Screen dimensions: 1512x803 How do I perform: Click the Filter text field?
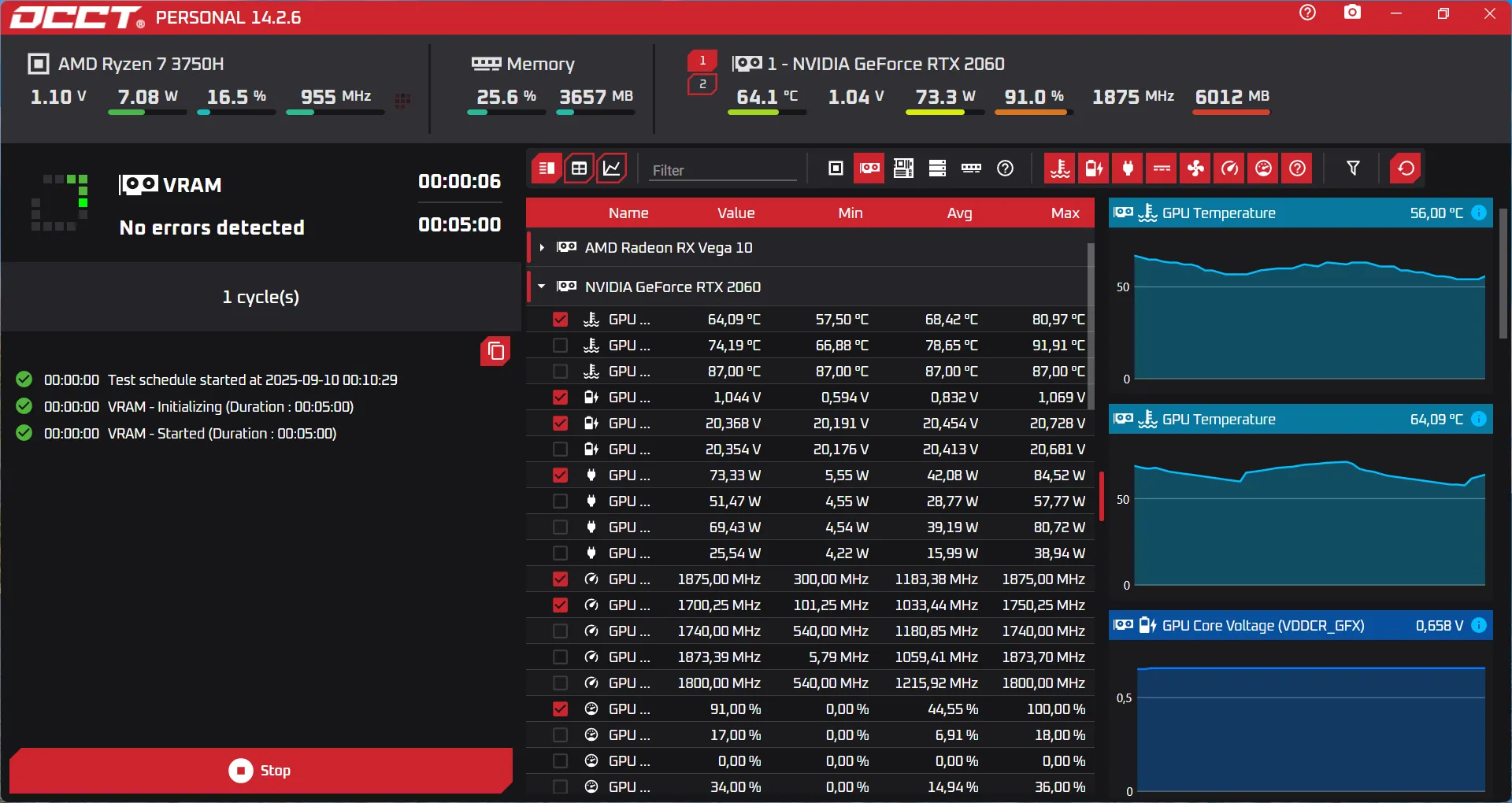pyautogui.click(x=722, y=170)
